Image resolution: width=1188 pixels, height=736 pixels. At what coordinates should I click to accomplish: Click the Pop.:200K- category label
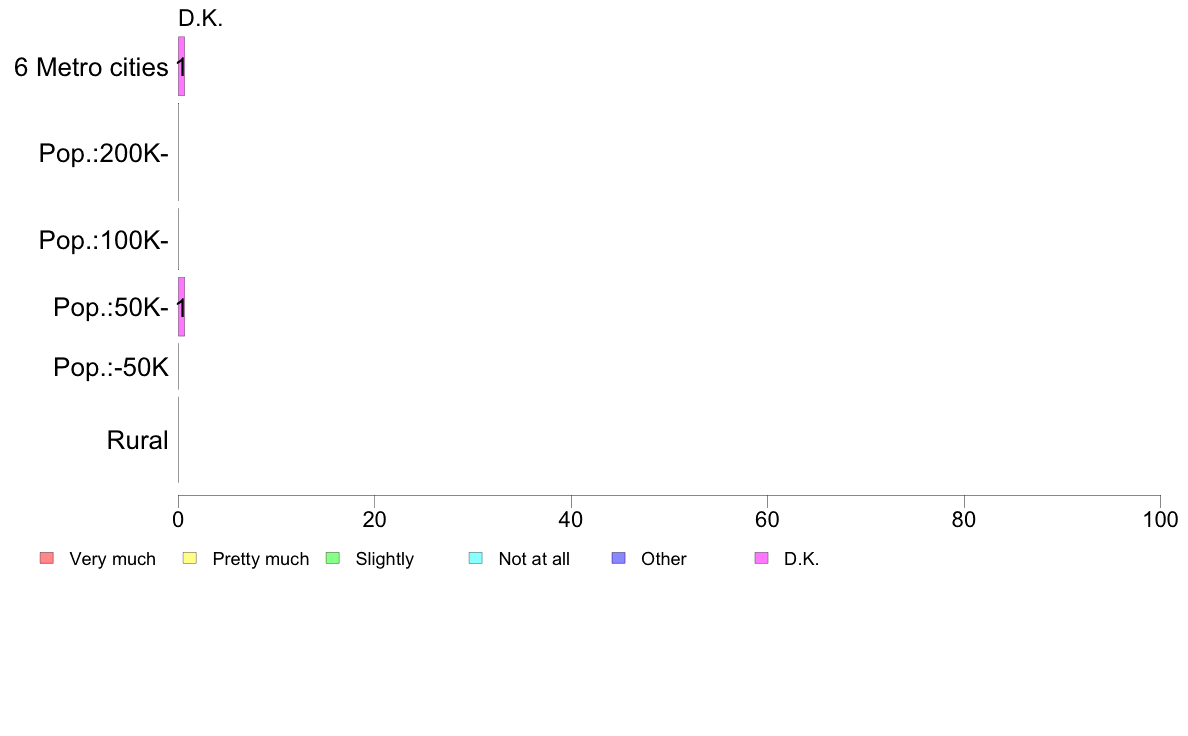tap(104, 154)
